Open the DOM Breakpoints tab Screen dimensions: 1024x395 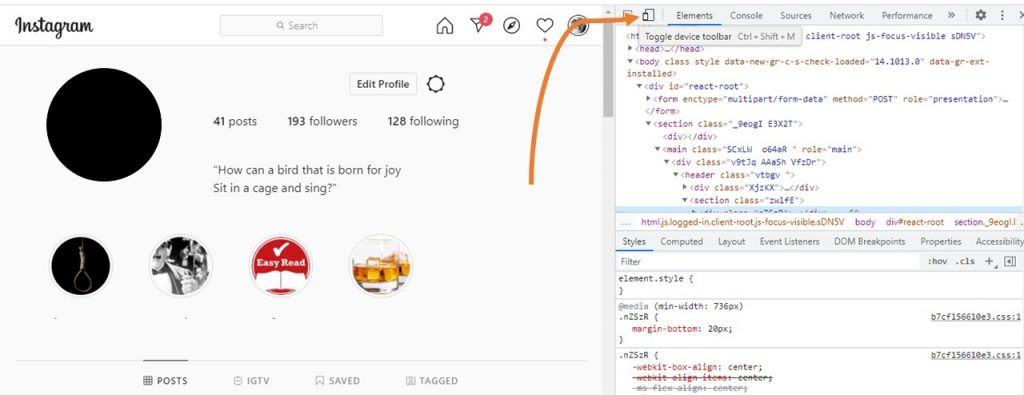click(870, 242)
